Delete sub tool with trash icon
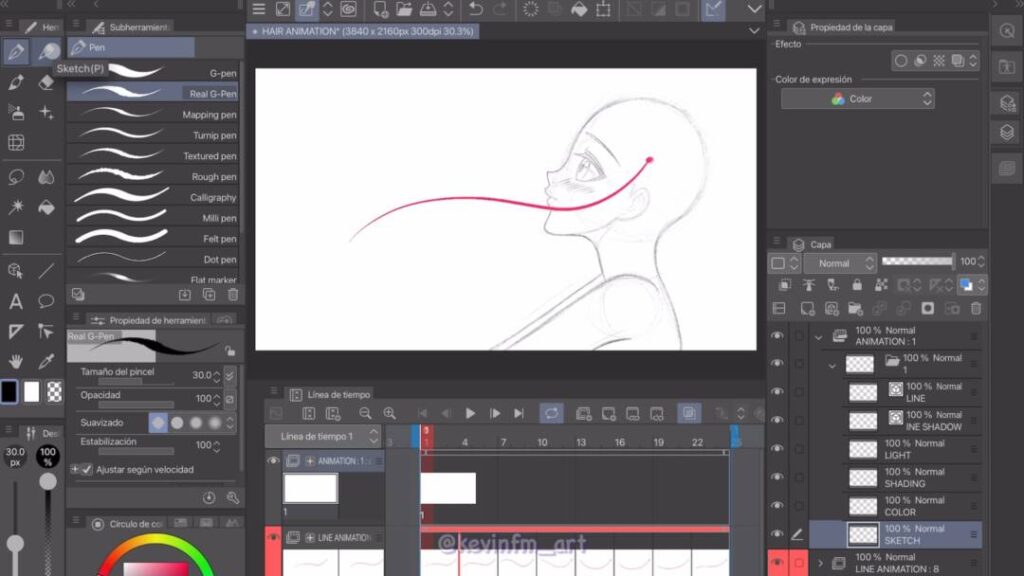The width and height of the screenshot is (1024, 576). pyautogui.click(x=233, y=295)
